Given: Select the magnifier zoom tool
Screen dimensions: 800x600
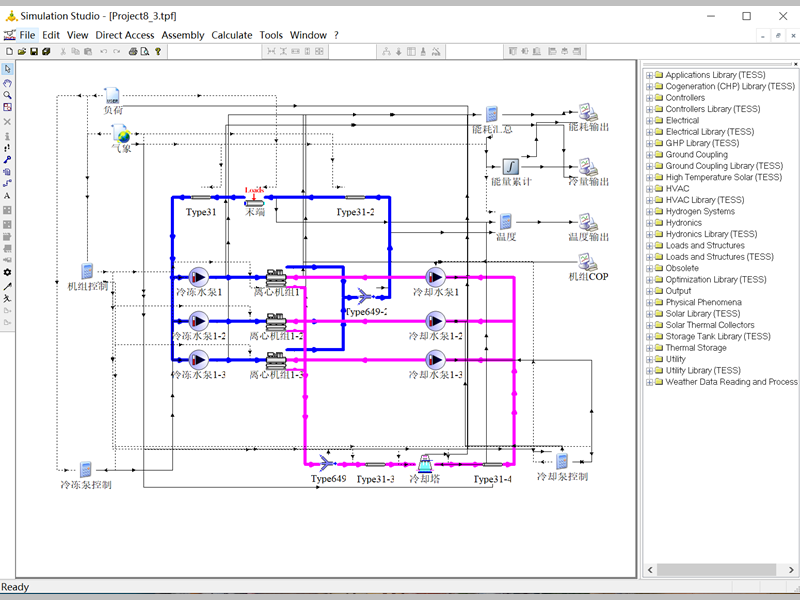Looking at the screenshot, I should tap(8, 95).
